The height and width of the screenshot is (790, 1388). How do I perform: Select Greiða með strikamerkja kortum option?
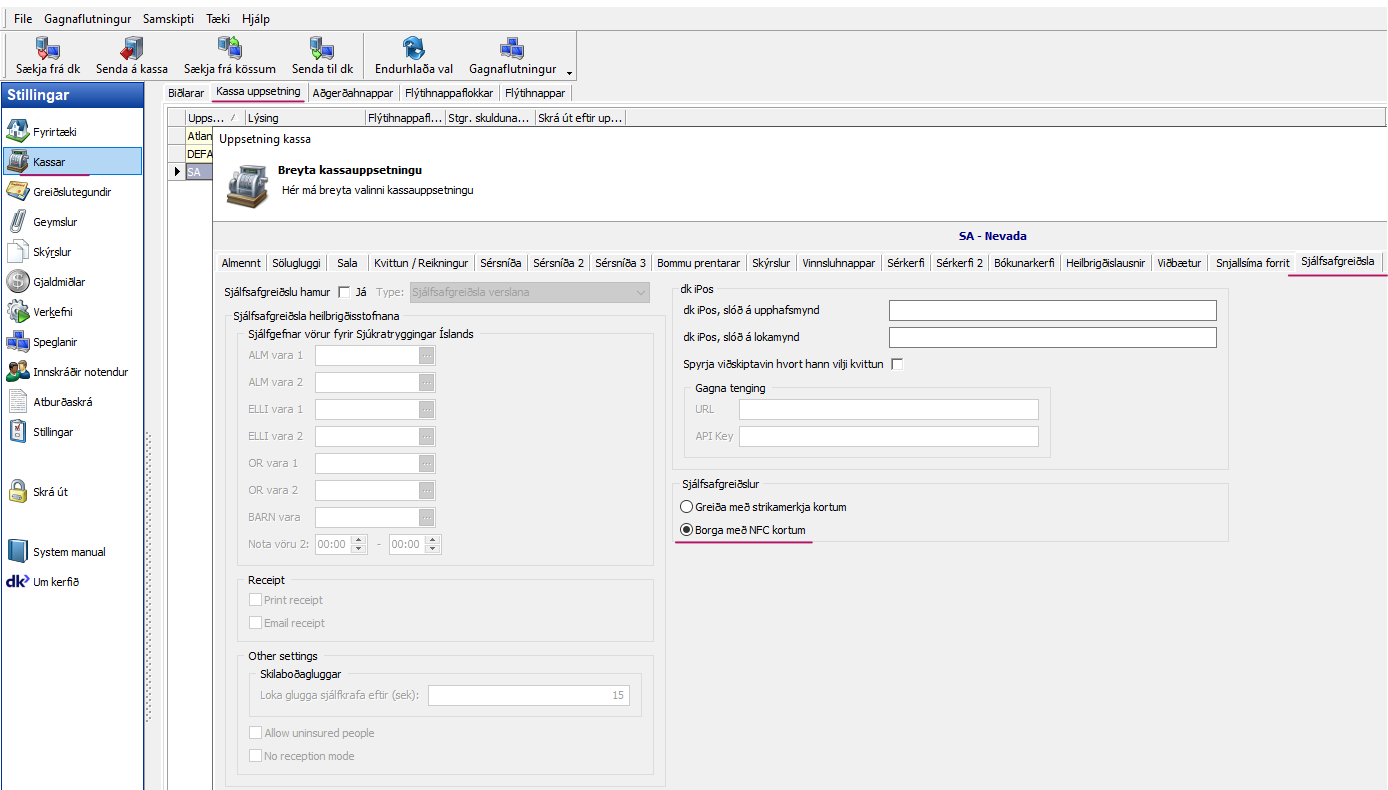[686, 507]
